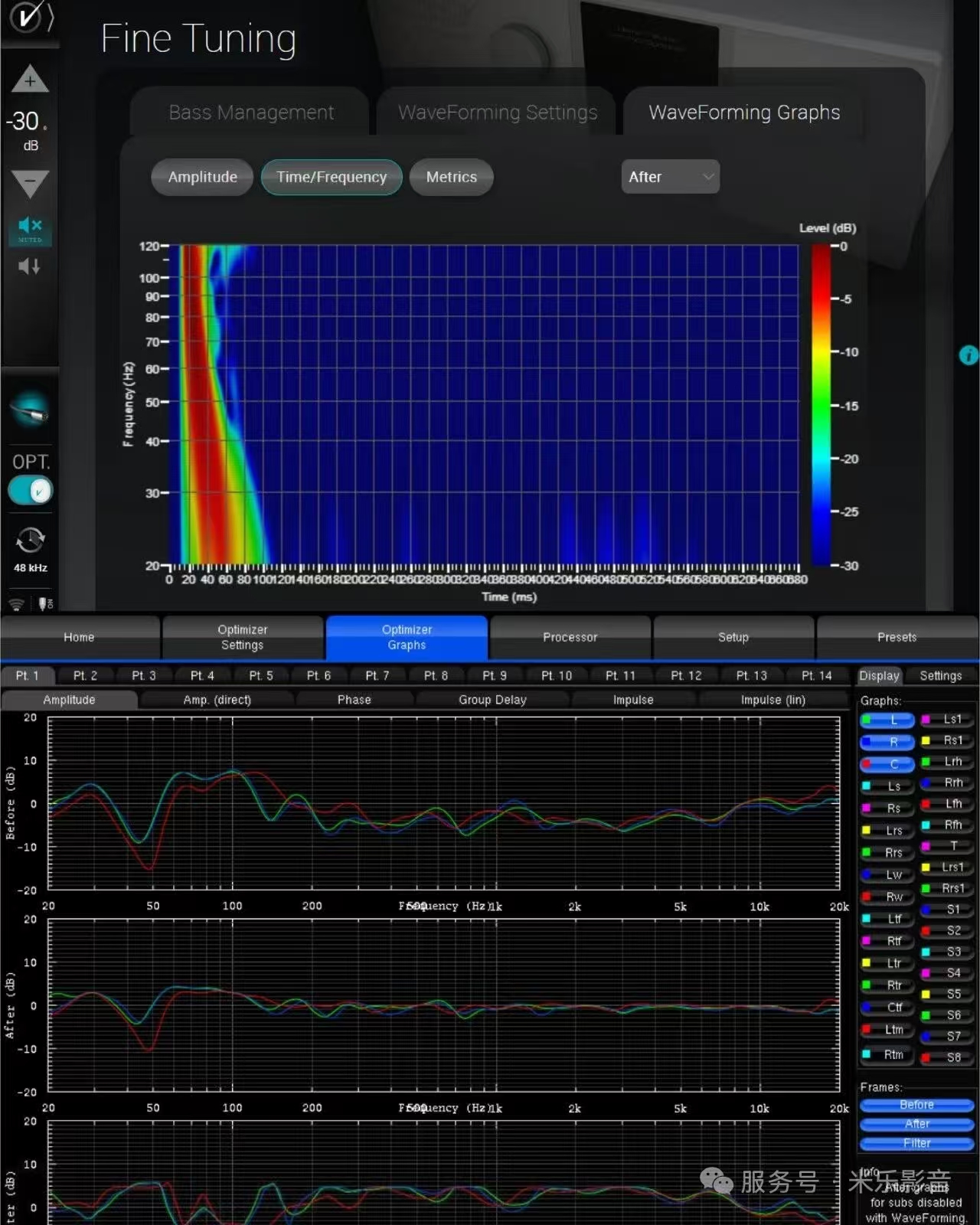
Task: Click the blue info icon beside graph
Action: (x=969, y=355)
